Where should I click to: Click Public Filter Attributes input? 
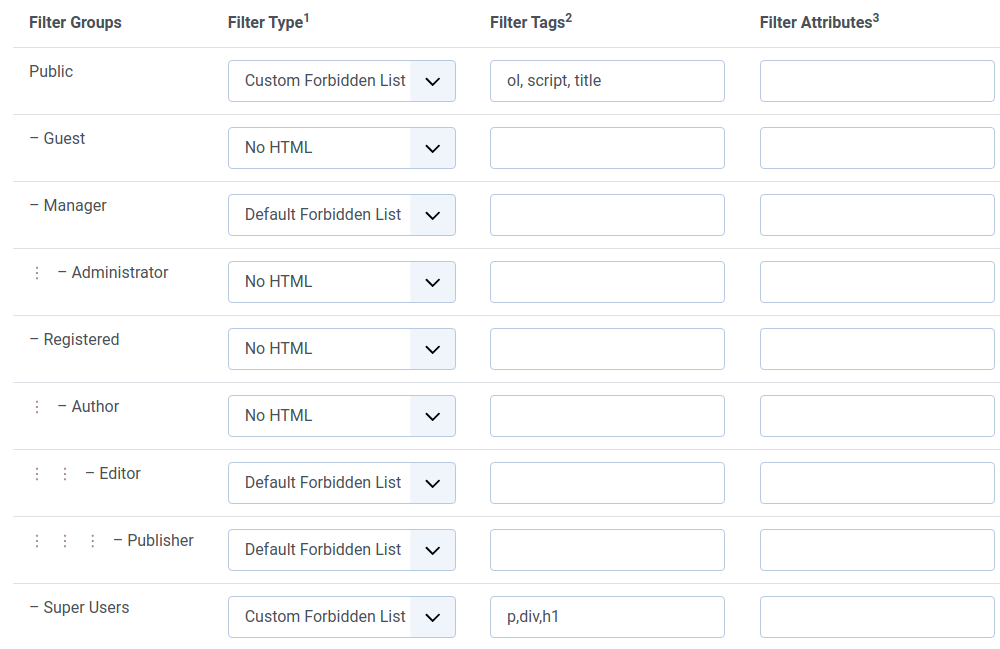877,81
